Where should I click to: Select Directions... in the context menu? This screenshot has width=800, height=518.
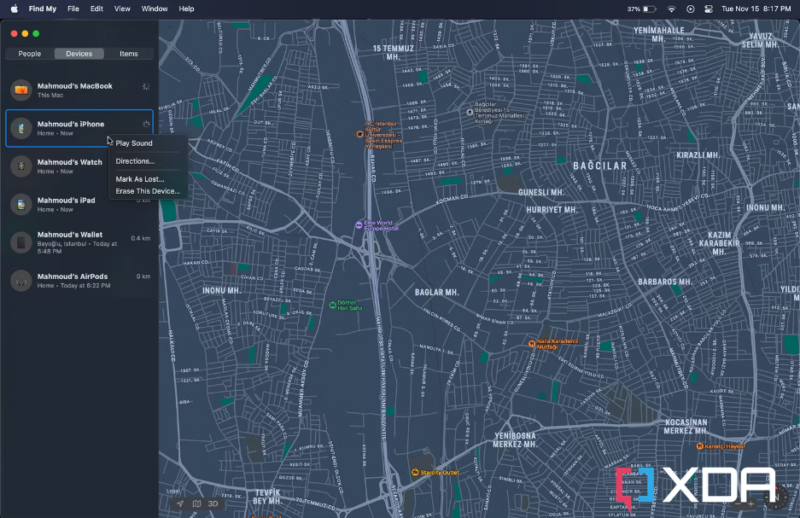point(135,161)
